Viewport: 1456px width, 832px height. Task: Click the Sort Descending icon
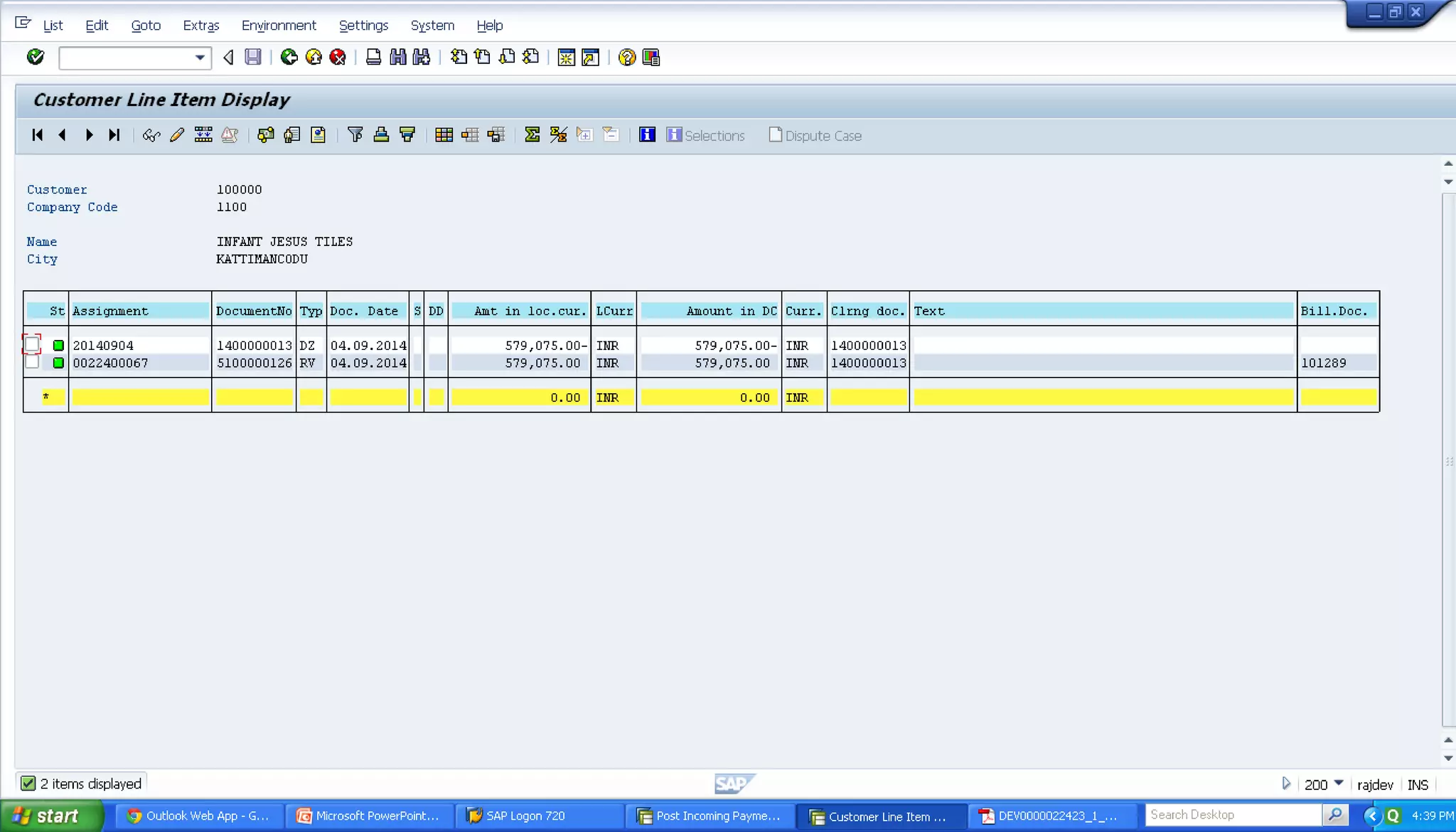(x=407, y=135)
